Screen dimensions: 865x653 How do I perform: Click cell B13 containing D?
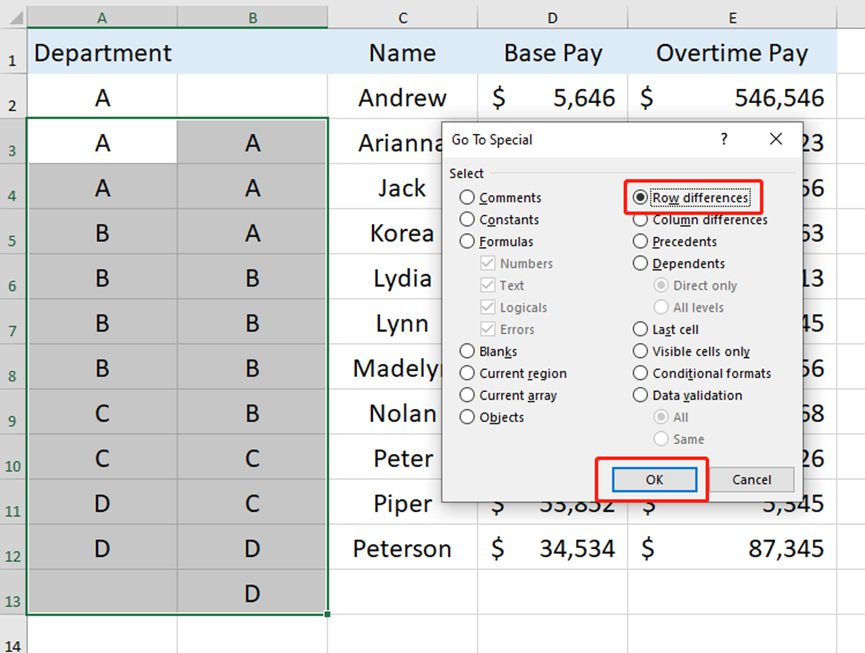tap(252, 592)
